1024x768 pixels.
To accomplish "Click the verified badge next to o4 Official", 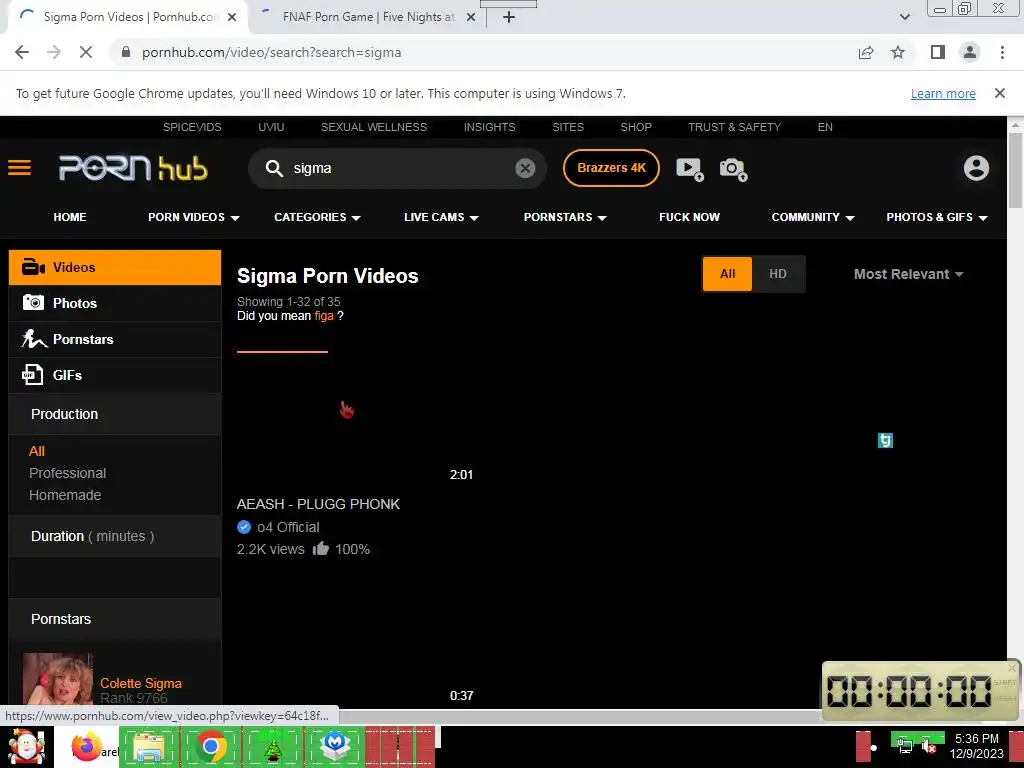I will 244,527.
